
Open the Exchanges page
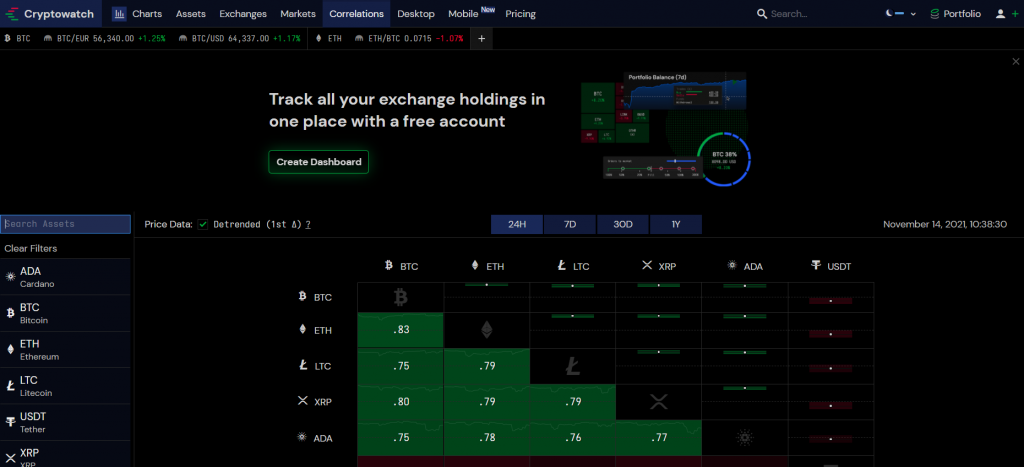(243, 14)
